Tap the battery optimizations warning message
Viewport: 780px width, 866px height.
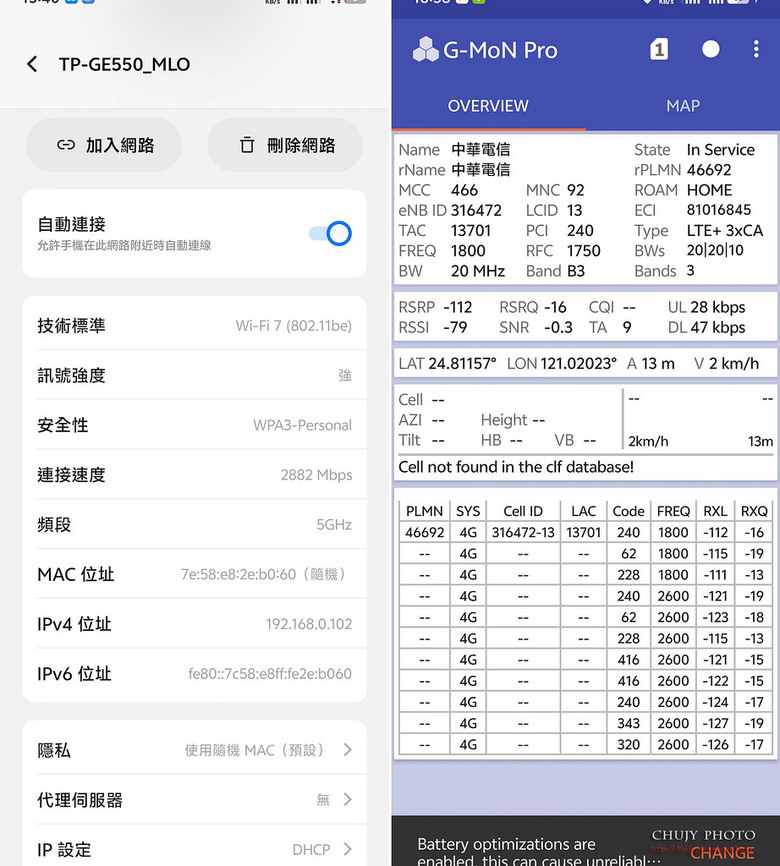(x=539, y=851)
